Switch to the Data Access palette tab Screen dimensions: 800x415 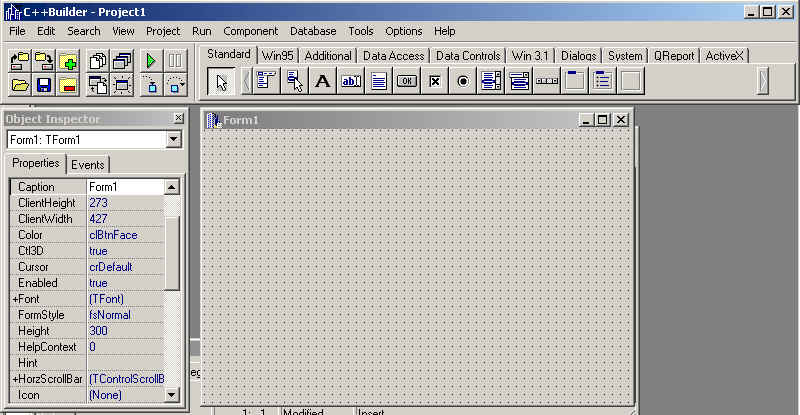coord(393,56)
